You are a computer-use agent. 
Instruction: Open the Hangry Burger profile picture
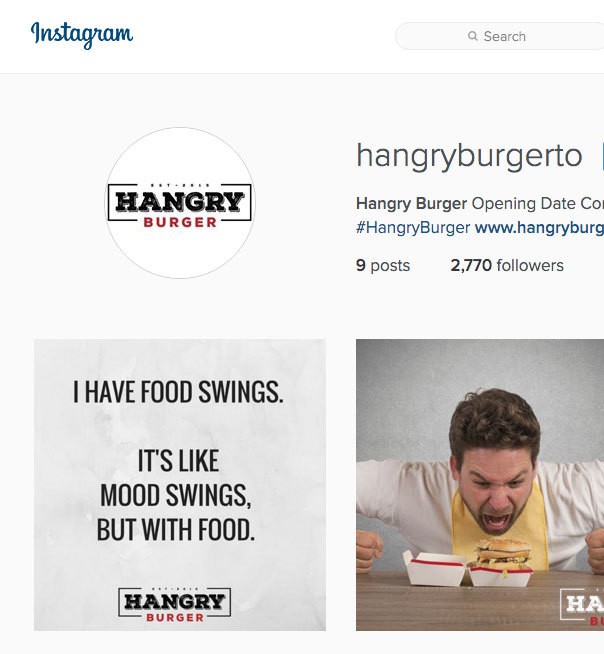tap(180, 203)
